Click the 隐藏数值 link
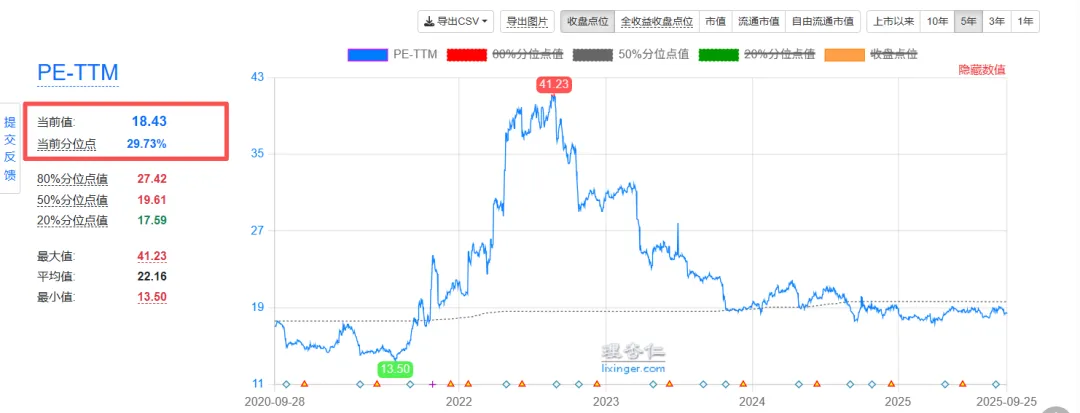1080x413 pixels. (x=981, y=70)
